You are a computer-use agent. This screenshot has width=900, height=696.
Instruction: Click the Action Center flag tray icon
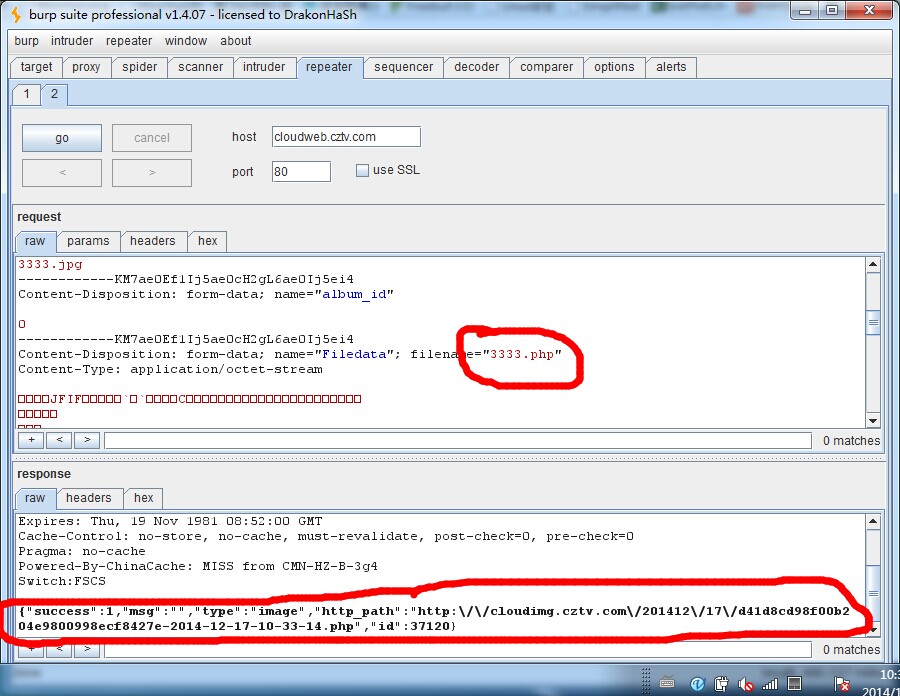tap(841, 683)
